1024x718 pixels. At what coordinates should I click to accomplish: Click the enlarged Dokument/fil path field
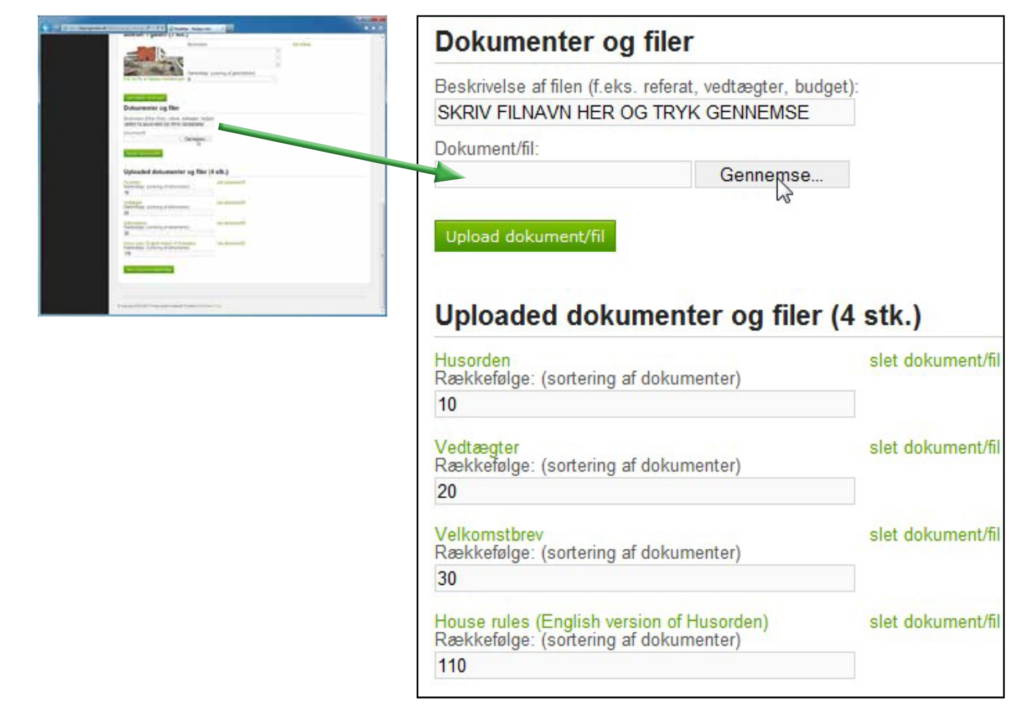tap(562, 175)
